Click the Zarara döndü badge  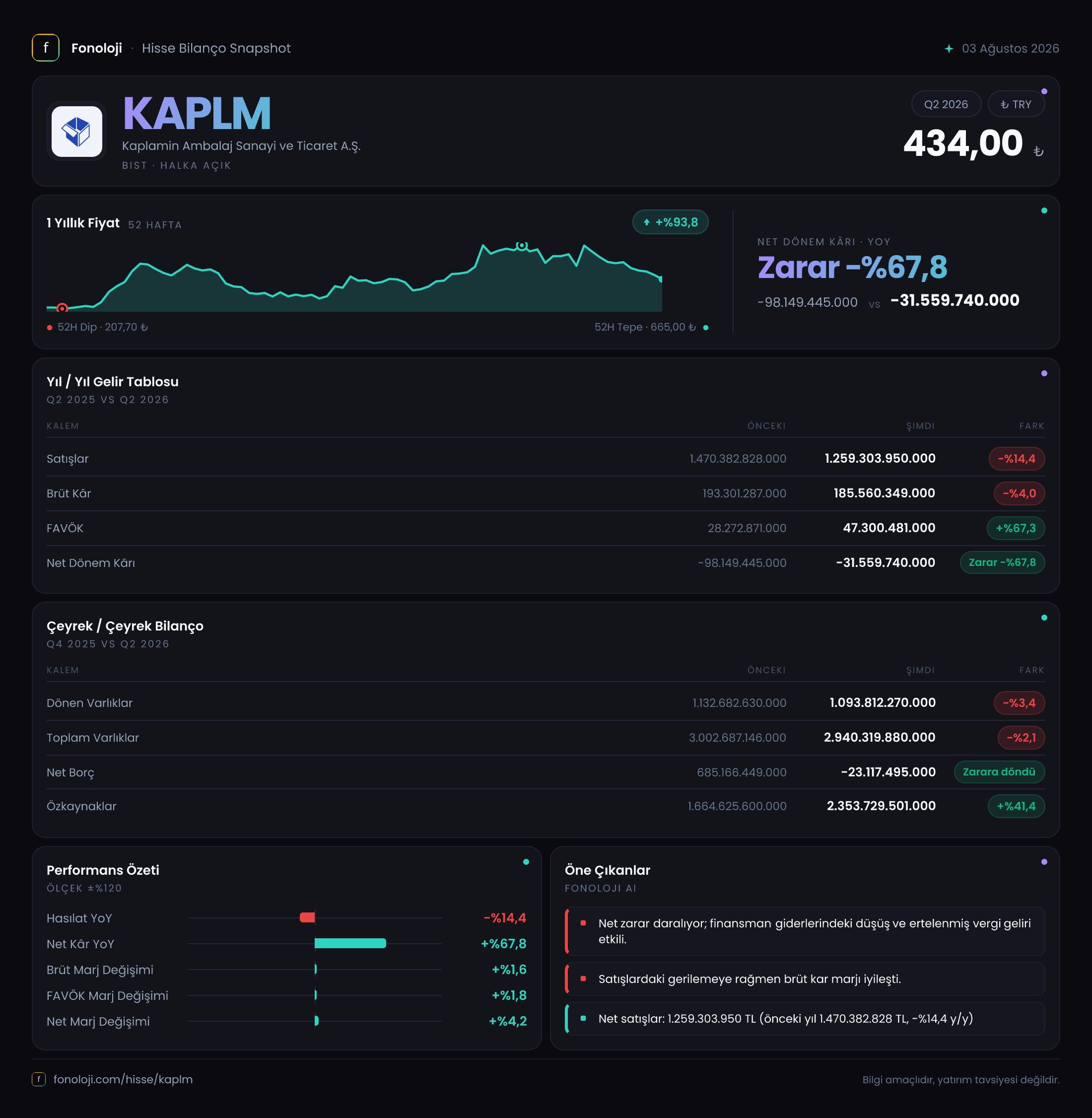[x=999, y=771]
